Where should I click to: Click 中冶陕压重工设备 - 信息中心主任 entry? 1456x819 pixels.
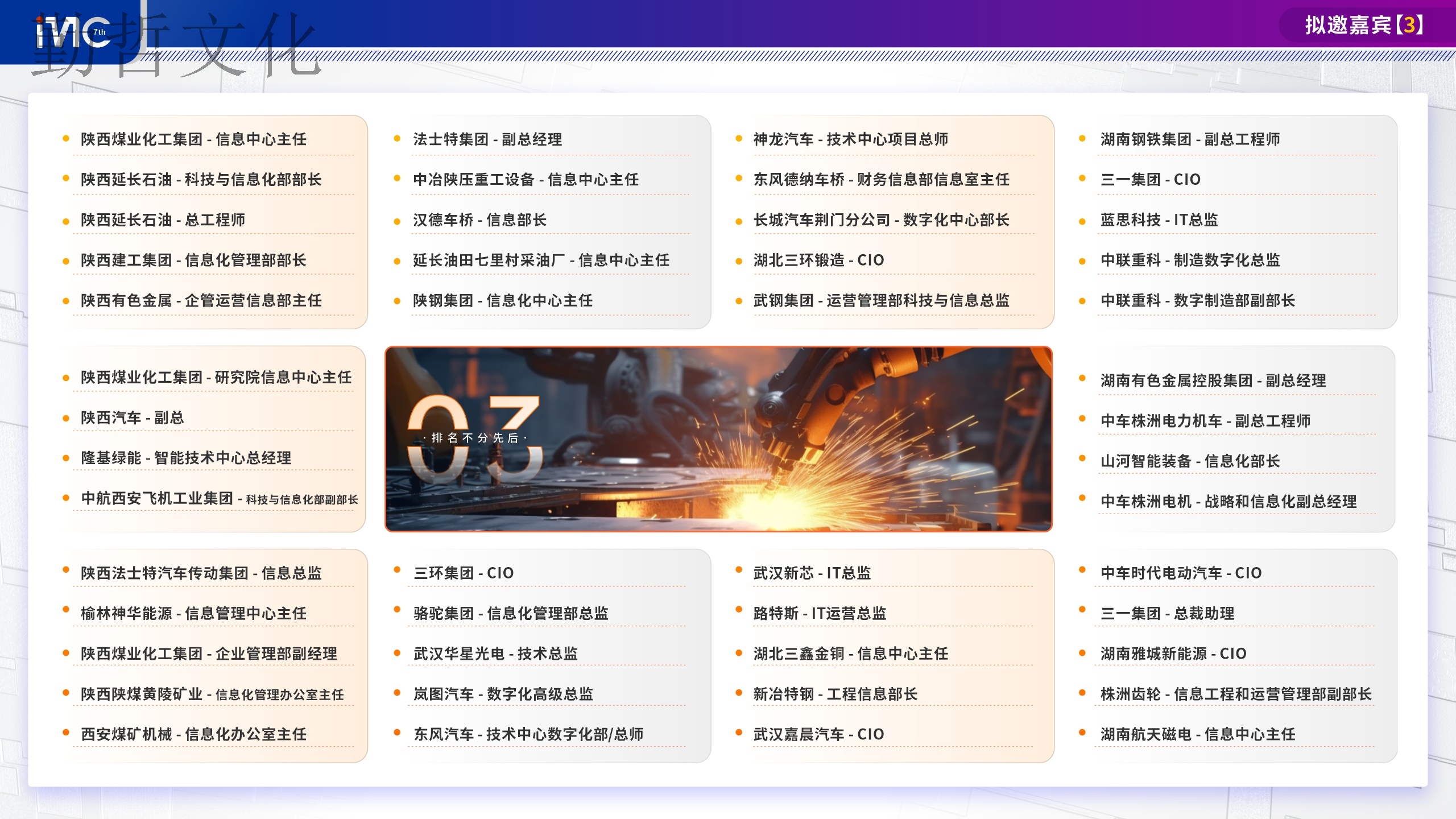[x=526, y=180]
